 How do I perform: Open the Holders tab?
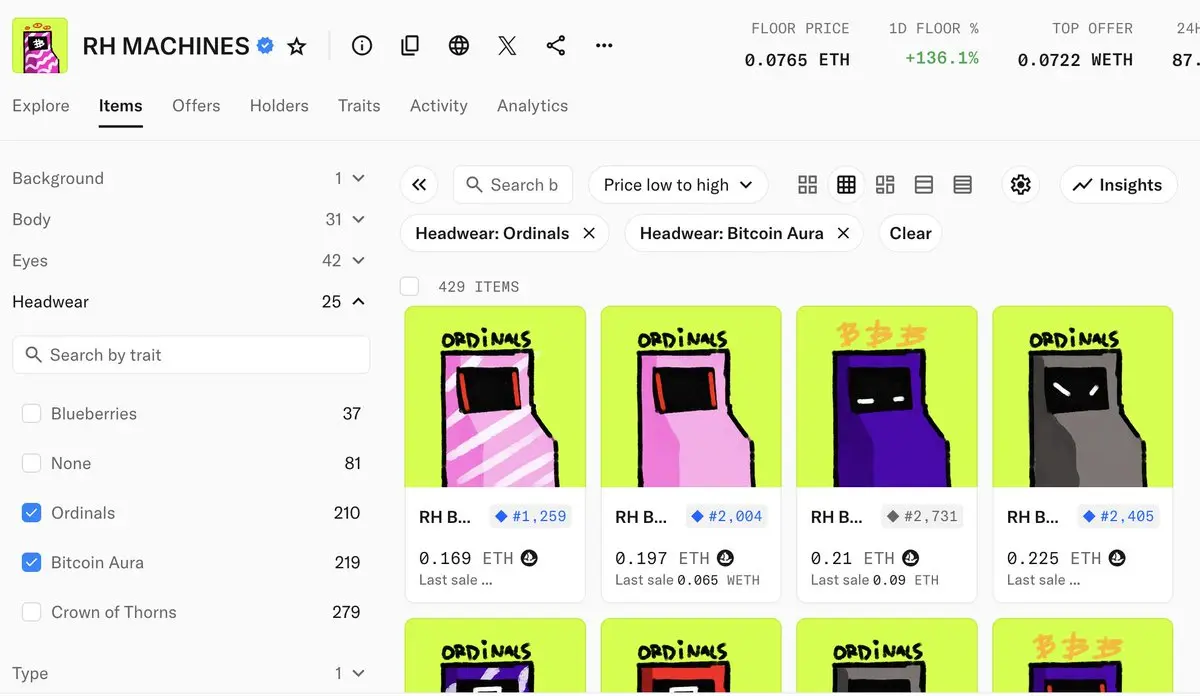point(279,105)
